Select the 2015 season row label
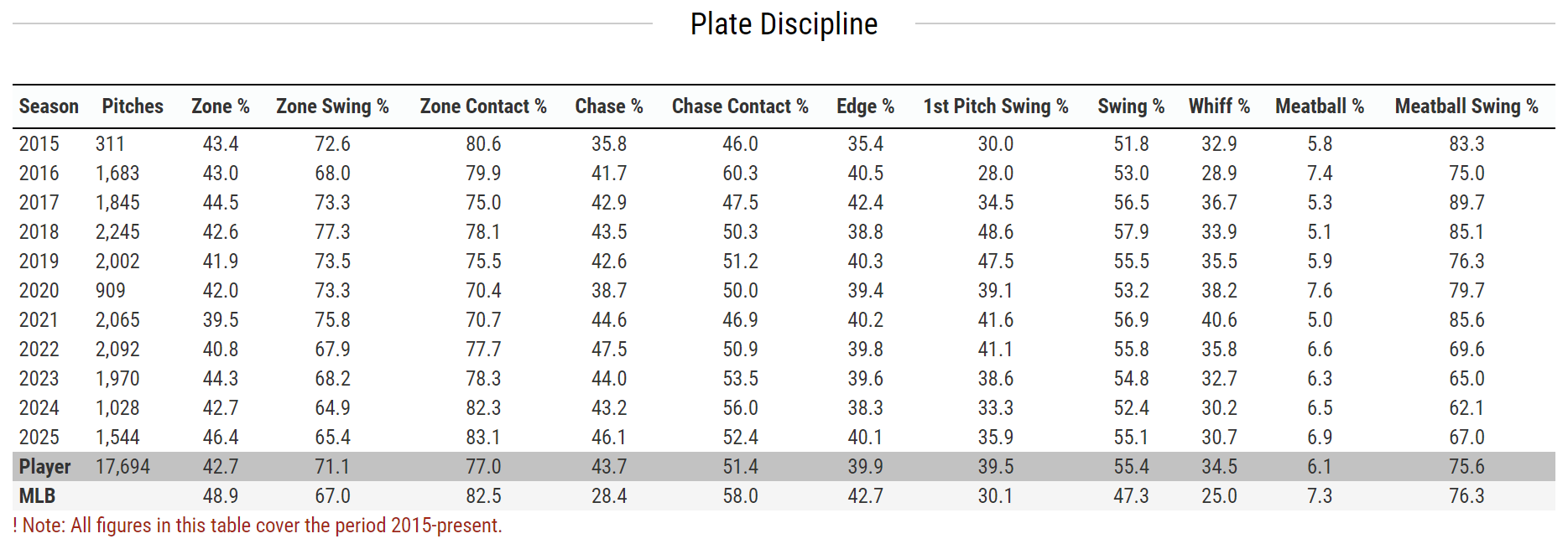The width and height of the screenshot is (1568, 544). pos(39,144)
